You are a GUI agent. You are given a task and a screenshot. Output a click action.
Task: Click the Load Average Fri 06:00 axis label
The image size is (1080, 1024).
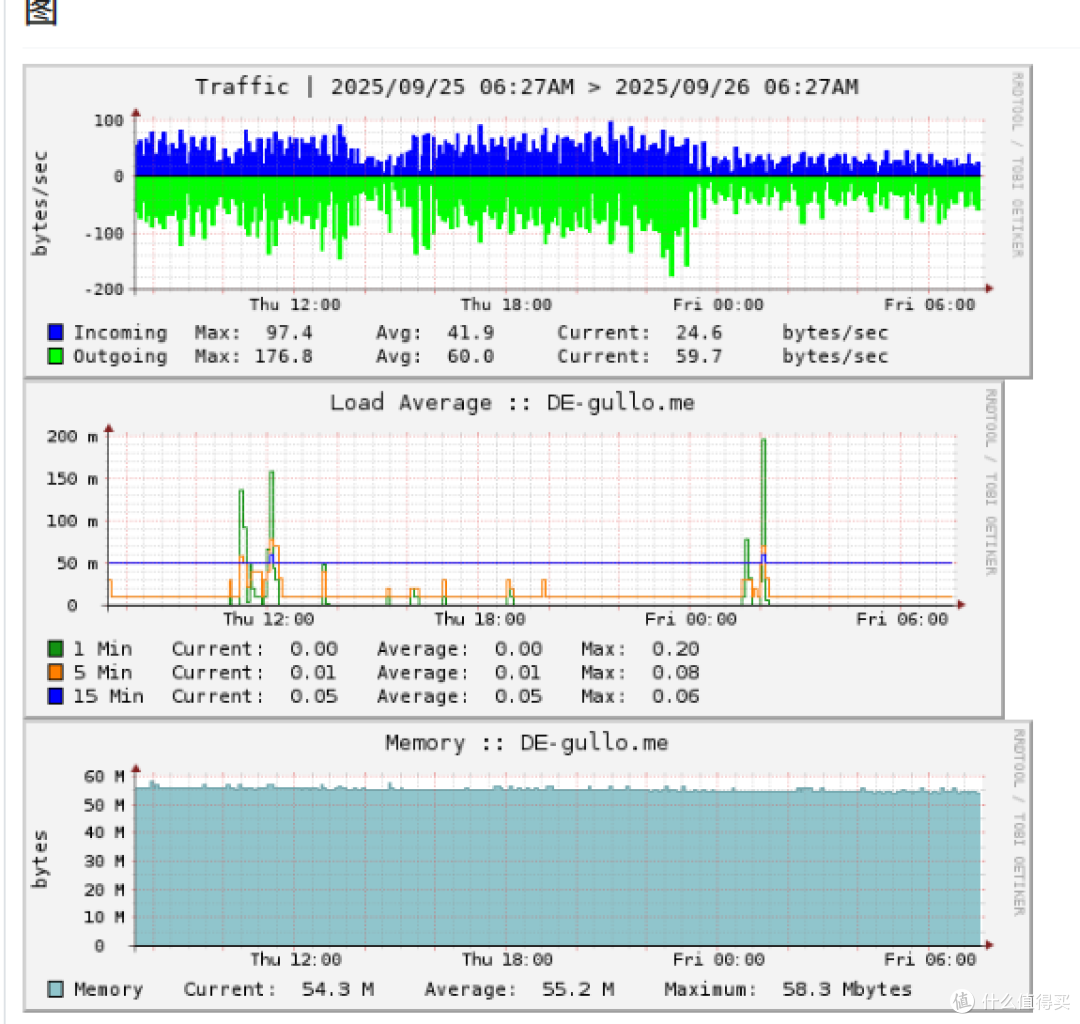point(902,619)
